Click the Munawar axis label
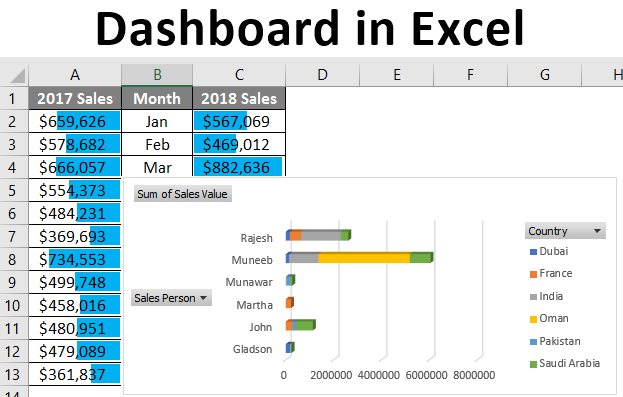The height and width of the screenshot is (397, 623). click(249, 282)
